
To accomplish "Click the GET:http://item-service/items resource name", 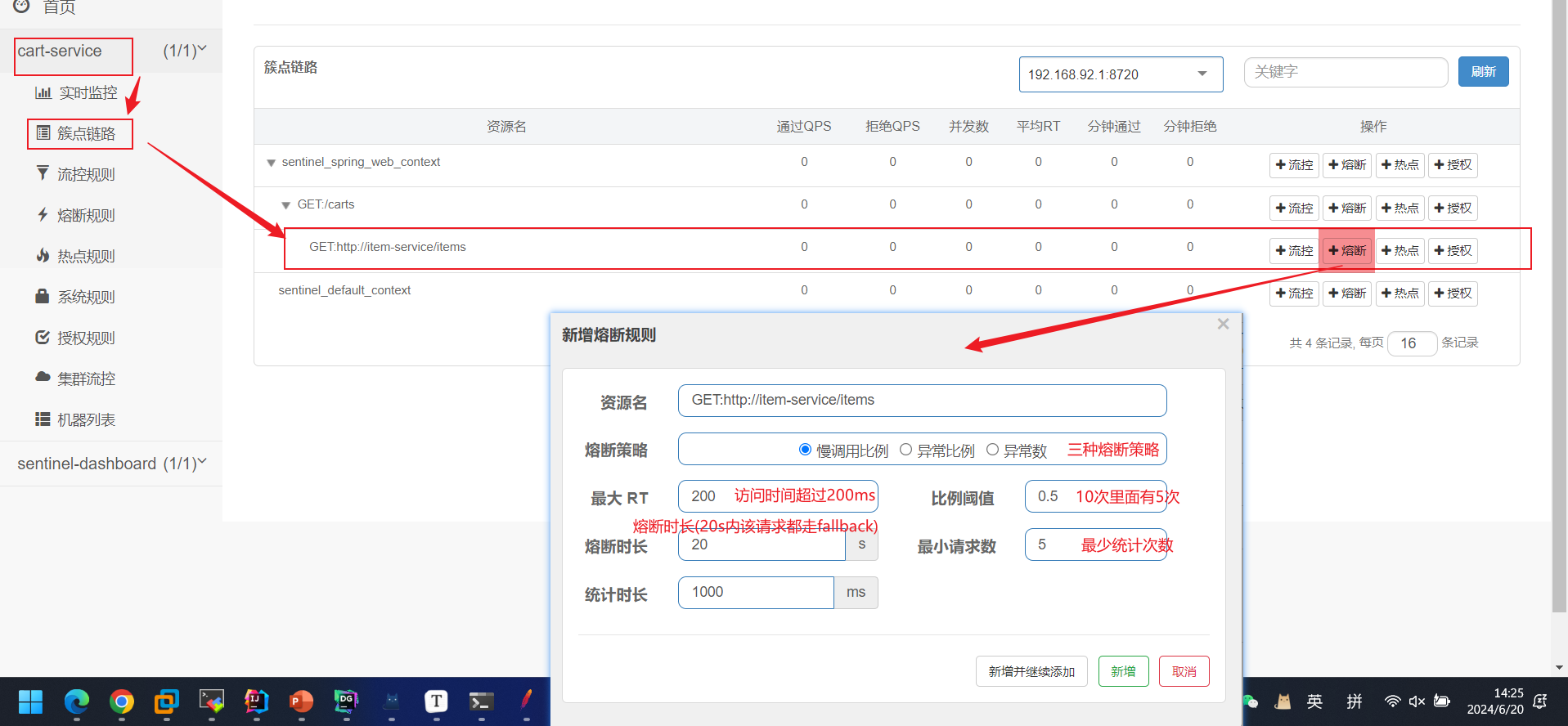I will click(x=388, y=247).
